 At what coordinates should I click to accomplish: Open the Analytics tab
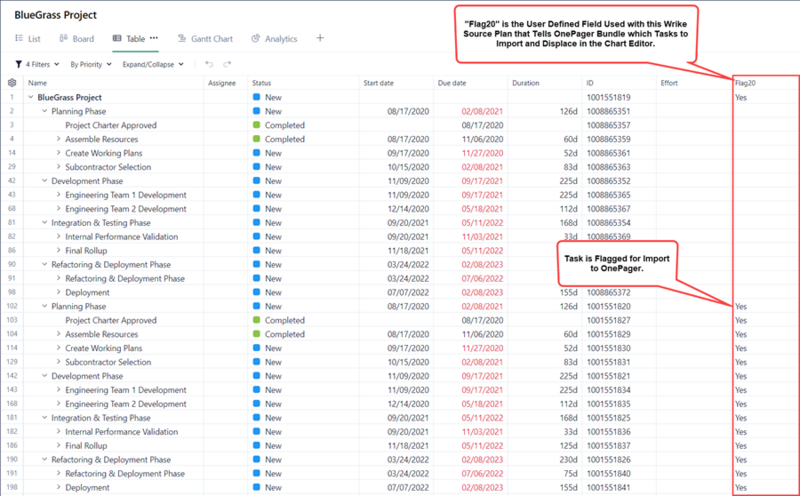[x=274, y=39]
